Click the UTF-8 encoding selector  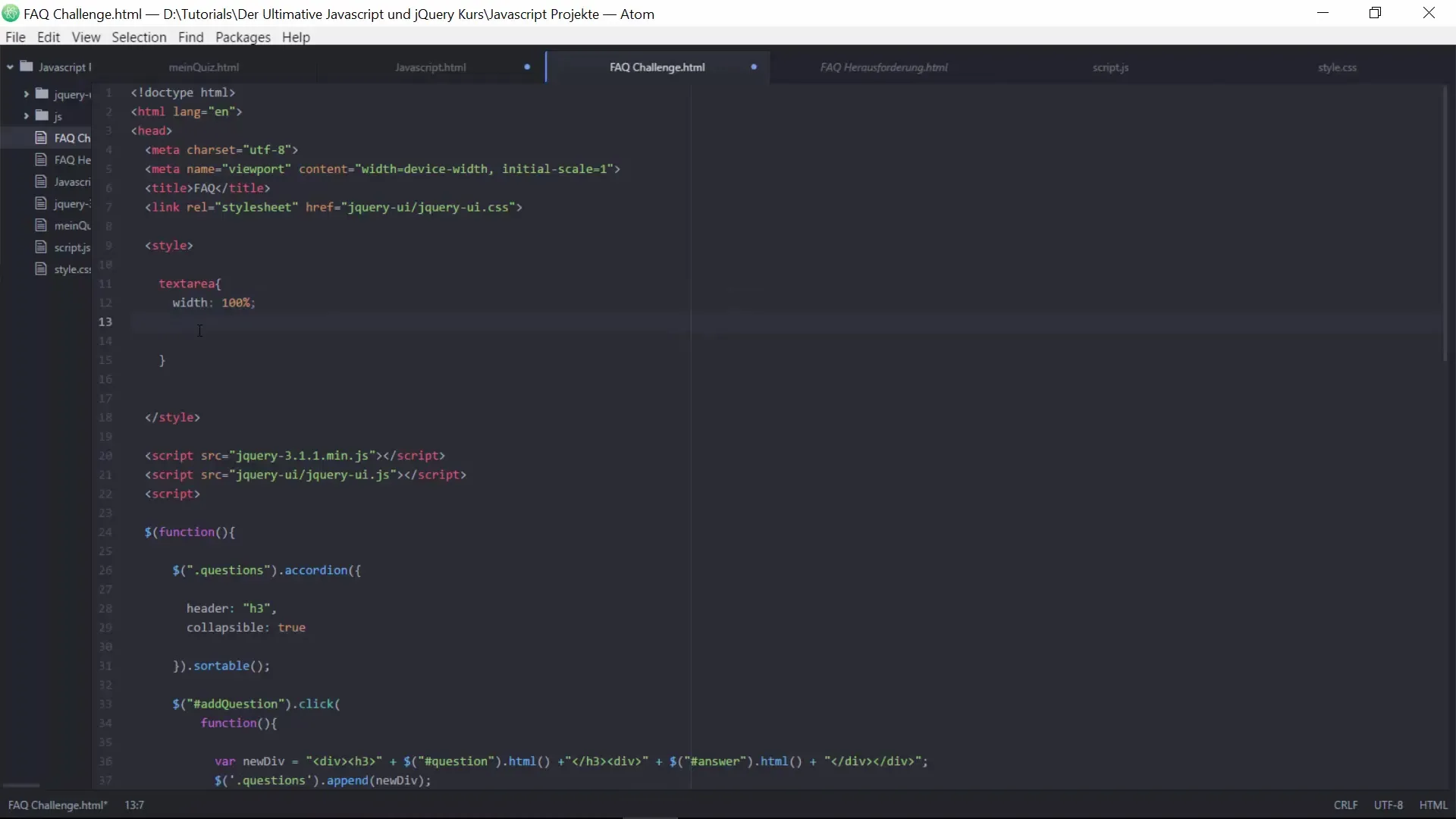coord(1389,805)
